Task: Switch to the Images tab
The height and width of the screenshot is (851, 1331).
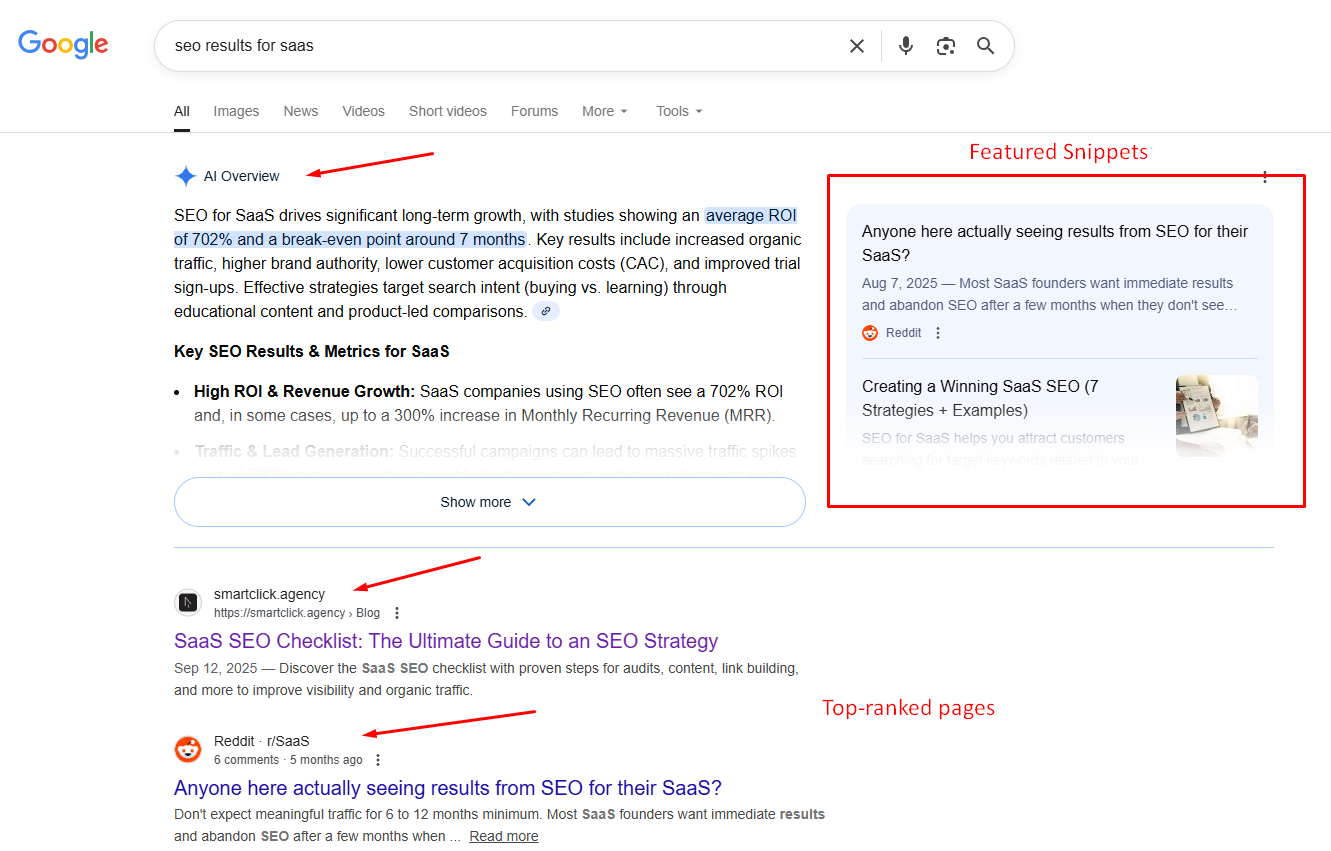Action: pyautogui.click(x=236, y=111)
